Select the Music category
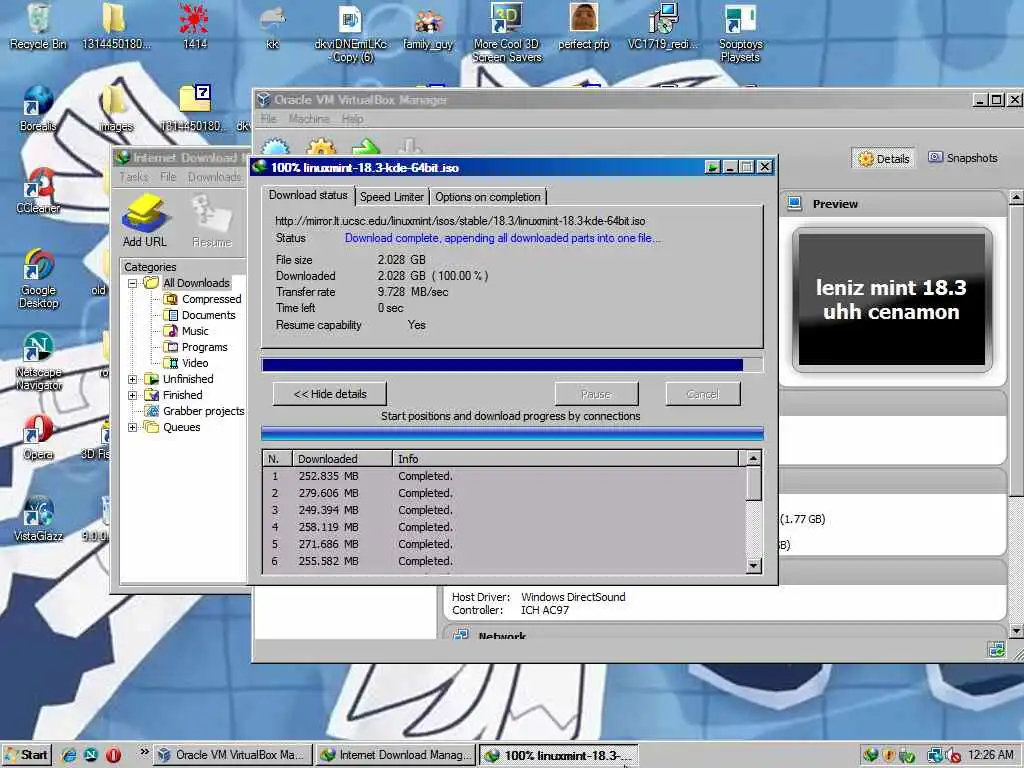Image resolution: width=1024 pixels, height=768 pixels. (186, 331)
